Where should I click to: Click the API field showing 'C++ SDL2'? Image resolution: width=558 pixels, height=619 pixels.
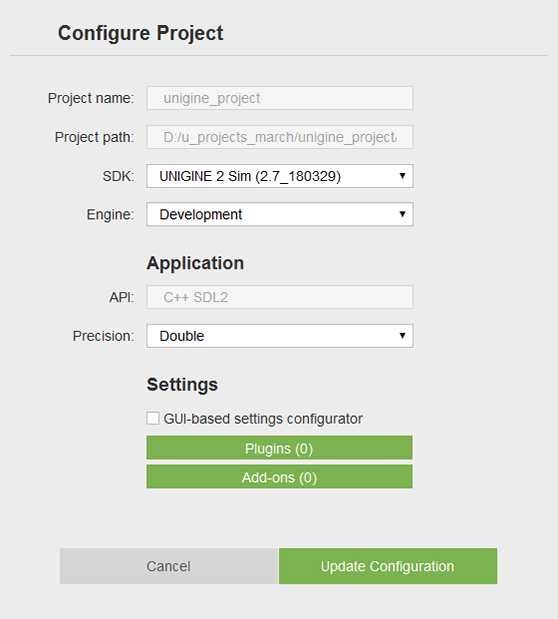click(x=280, y=297)
